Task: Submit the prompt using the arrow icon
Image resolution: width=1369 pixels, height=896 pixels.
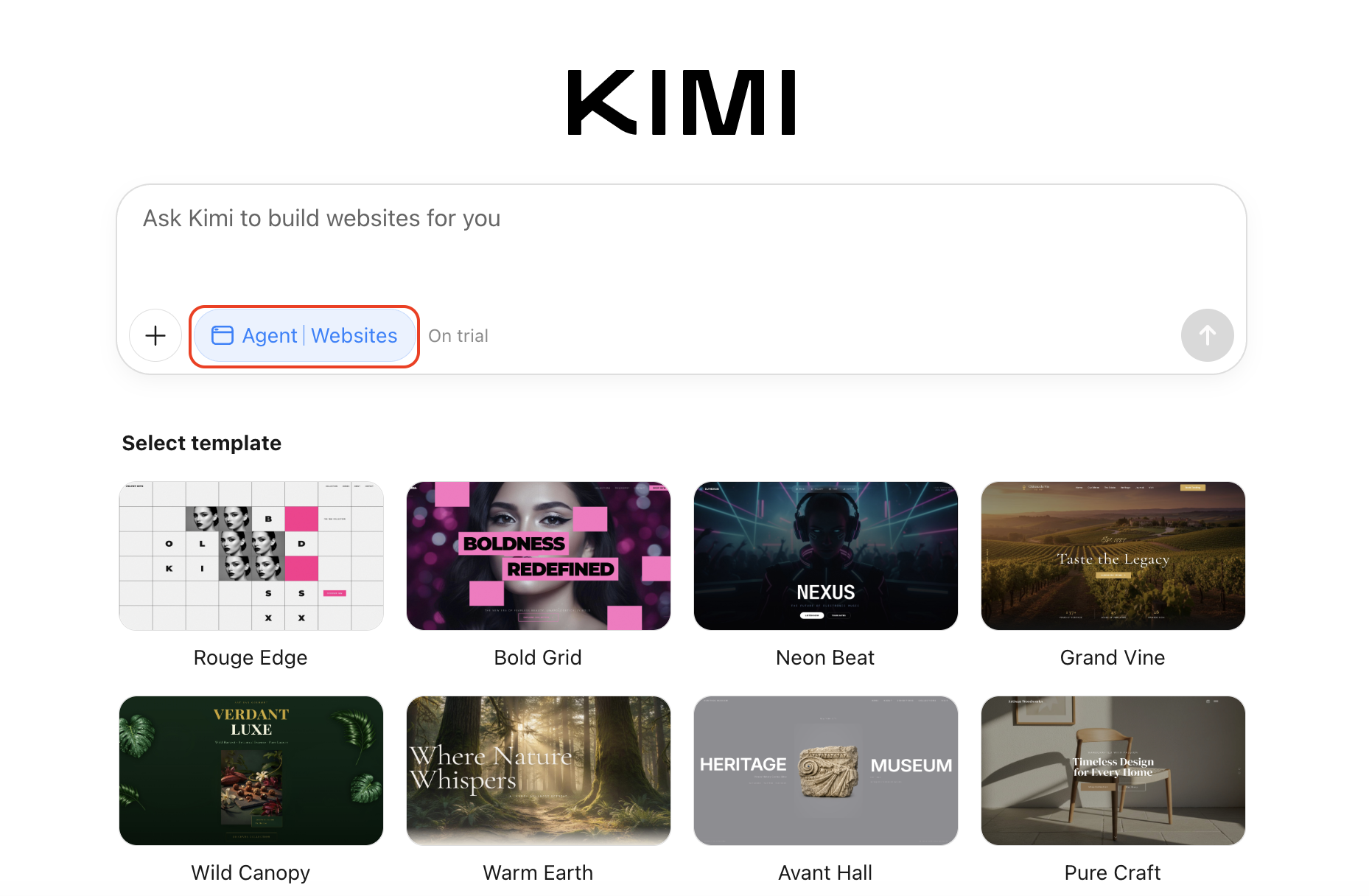Action: pyautogui.click(x=1207, y=335)
